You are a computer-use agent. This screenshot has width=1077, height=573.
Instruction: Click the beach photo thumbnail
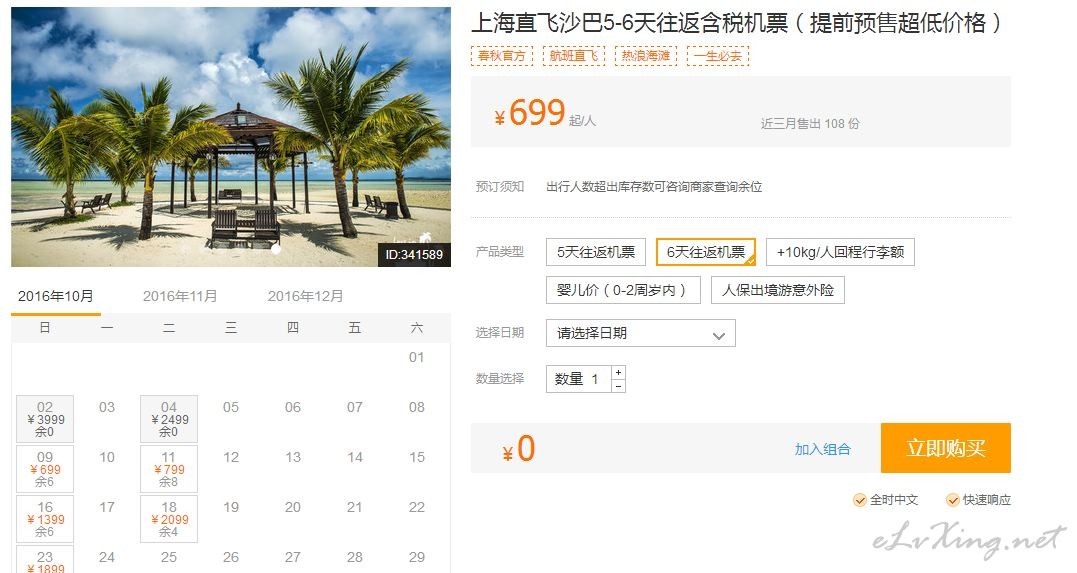click(x=231, y=137)
